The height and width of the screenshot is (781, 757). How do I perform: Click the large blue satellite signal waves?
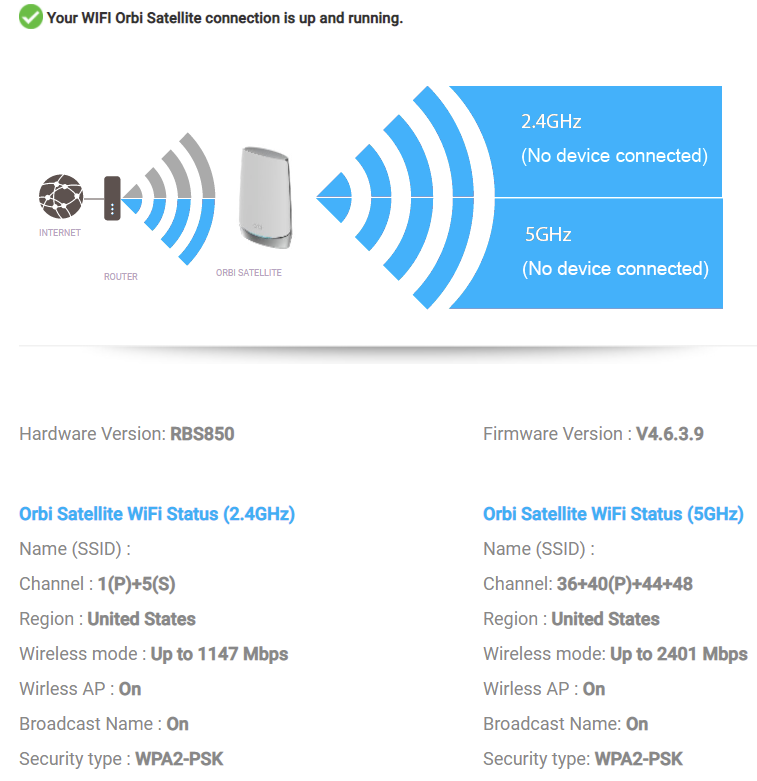tap(400, 197)
